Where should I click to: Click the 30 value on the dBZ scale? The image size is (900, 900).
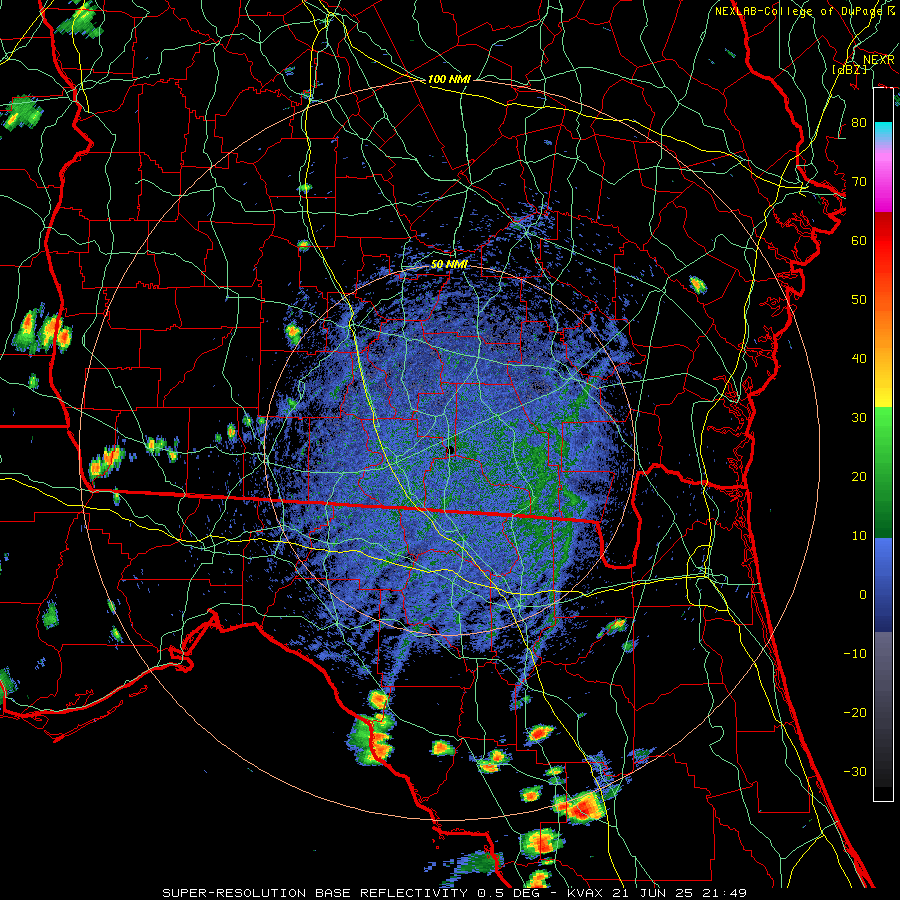(859, 418)
